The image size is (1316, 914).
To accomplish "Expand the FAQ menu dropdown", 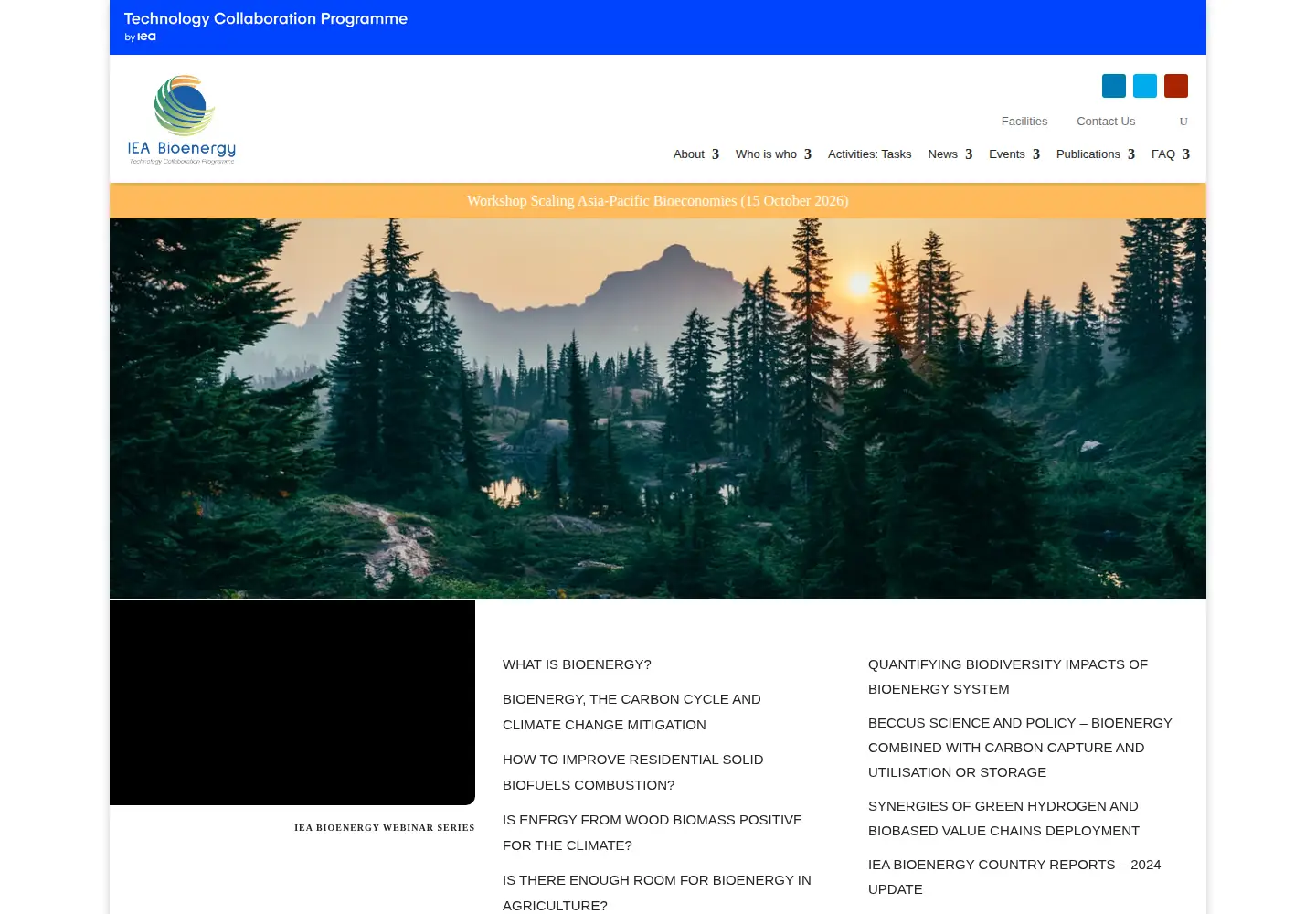I will click(1171, 154).
